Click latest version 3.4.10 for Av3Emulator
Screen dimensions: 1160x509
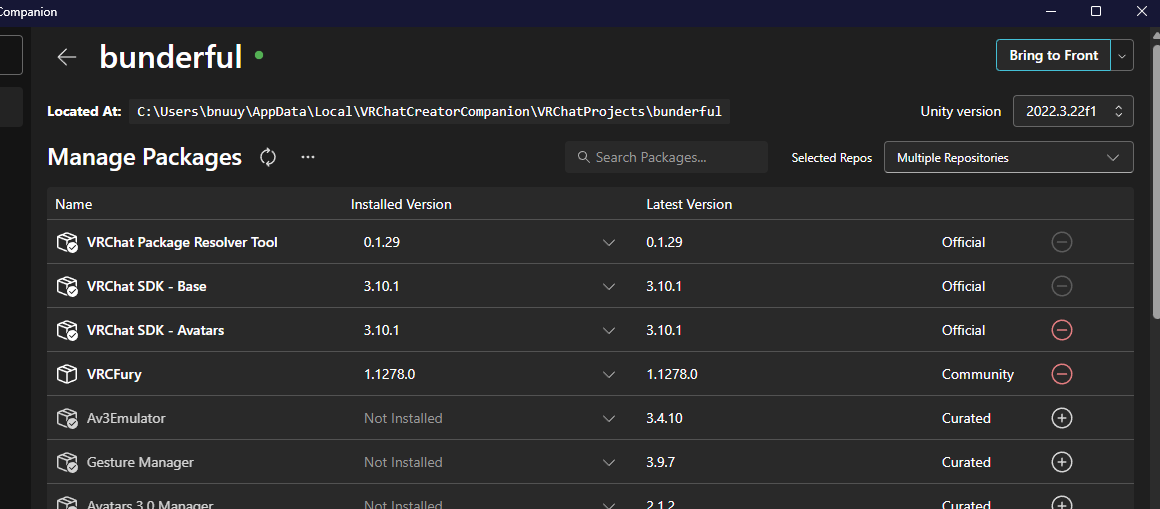coord(664,418)
